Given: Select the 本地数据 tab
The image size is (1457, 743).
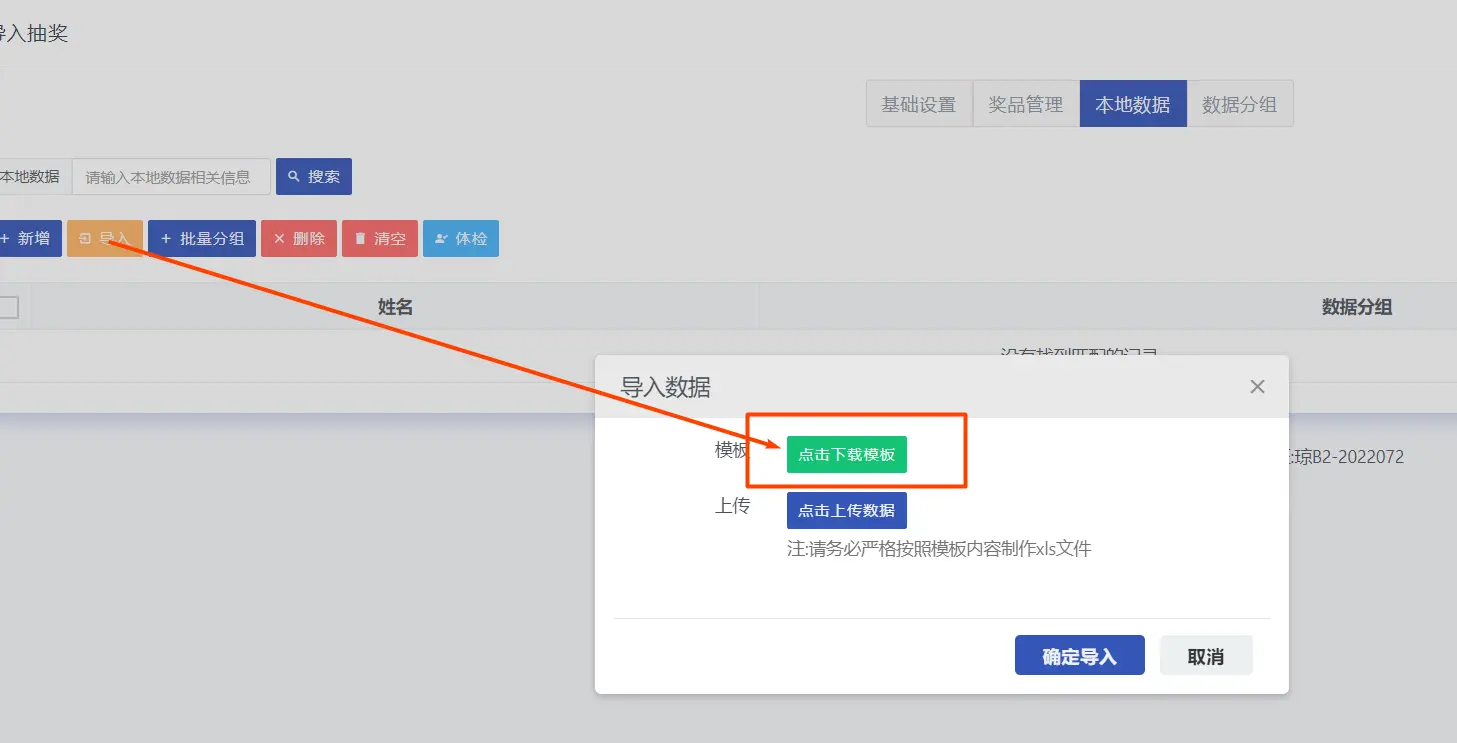Looking at the screenshot, I should tap(1132, 104).
